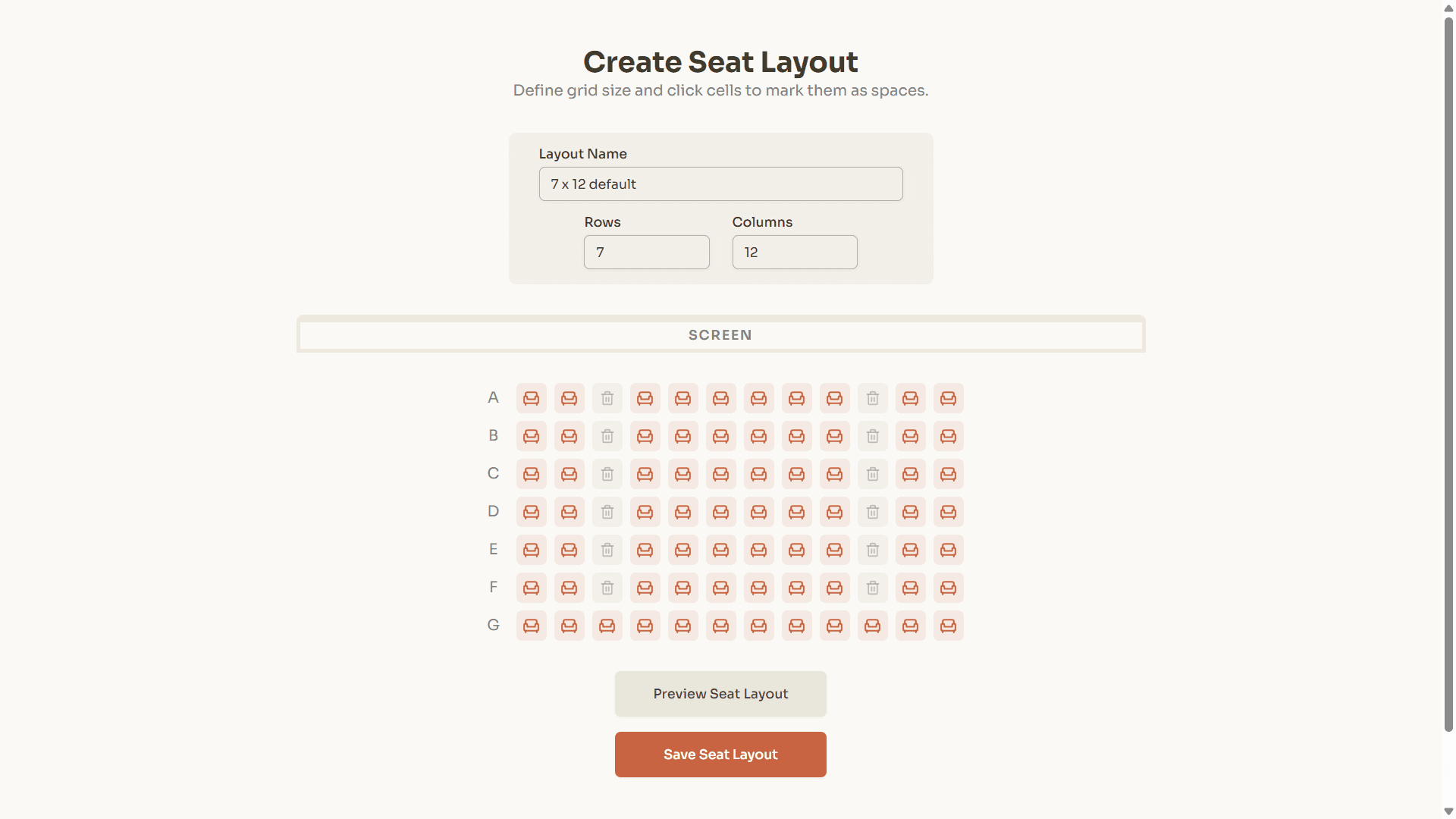The image size is (1456, 819).
Task: Click seat F8
Action: [796, 588]
